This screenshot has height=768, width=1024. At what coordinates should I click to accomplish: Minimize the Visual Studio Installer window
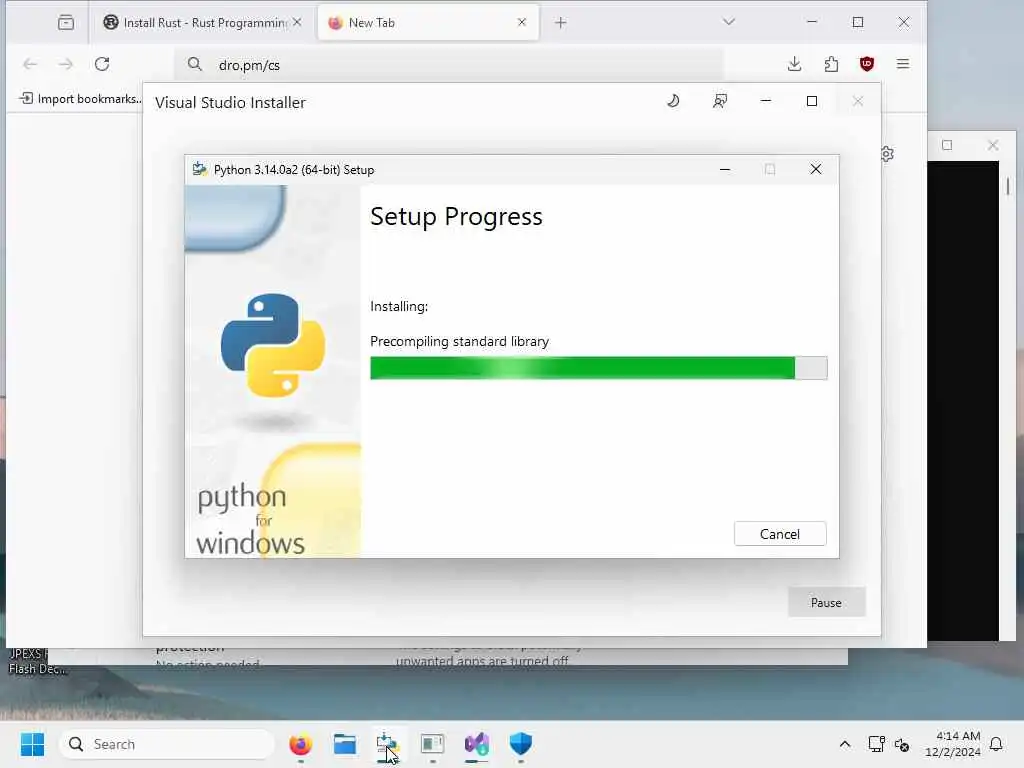click(x=765, y=101)
